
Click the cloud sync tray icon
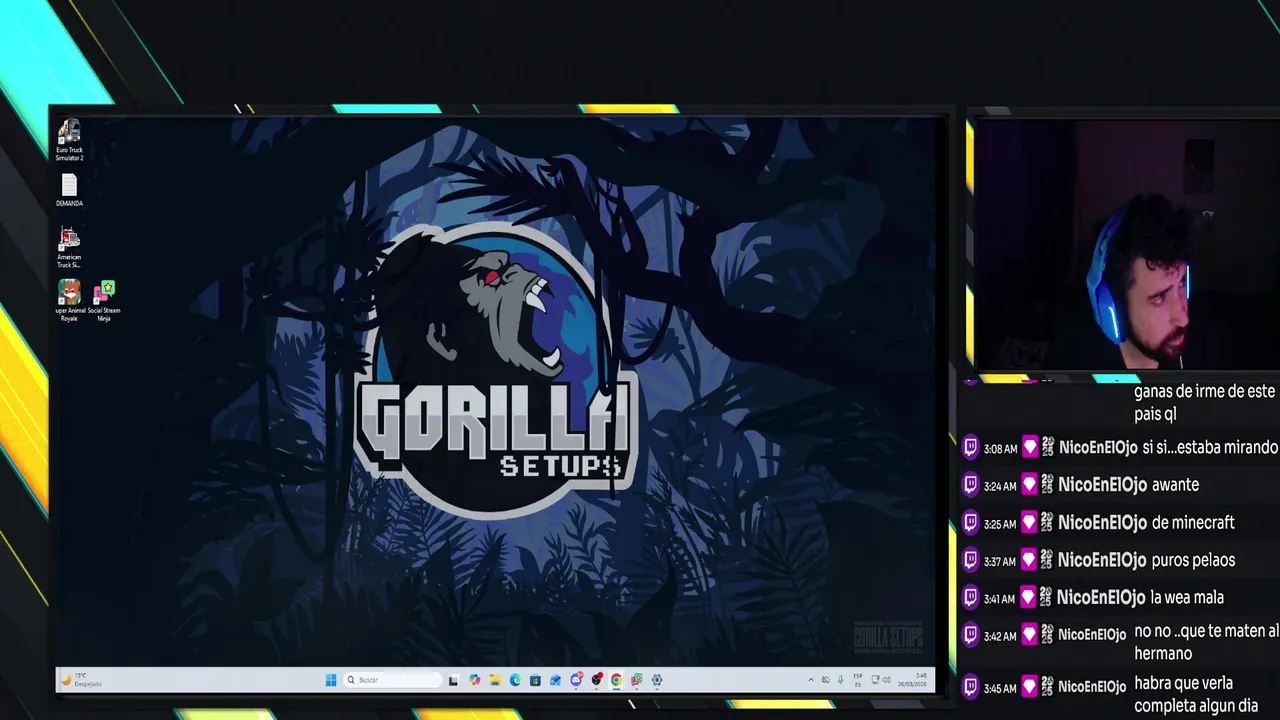825,680
